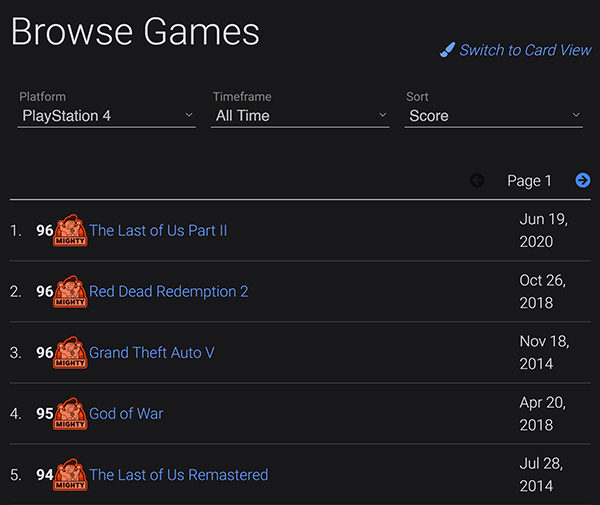Viewport: 600px width, 505px height.
Task: Open Grand Theft Auto V game page
Action: [x=152, y=353]
